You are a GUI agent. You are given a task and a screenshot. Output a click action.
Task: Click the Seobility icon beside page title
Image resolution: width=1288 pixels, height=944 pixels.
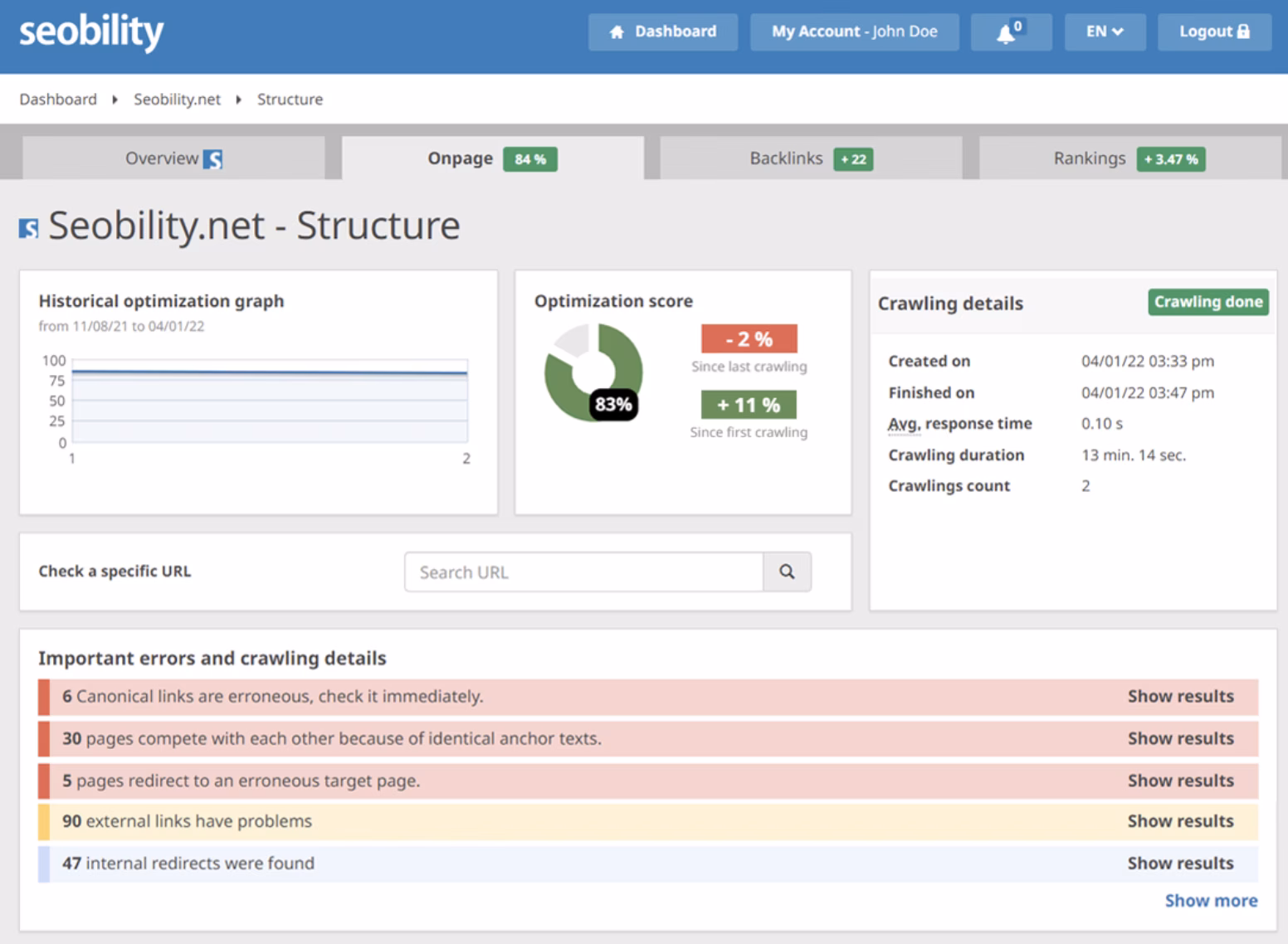[29, 228]
